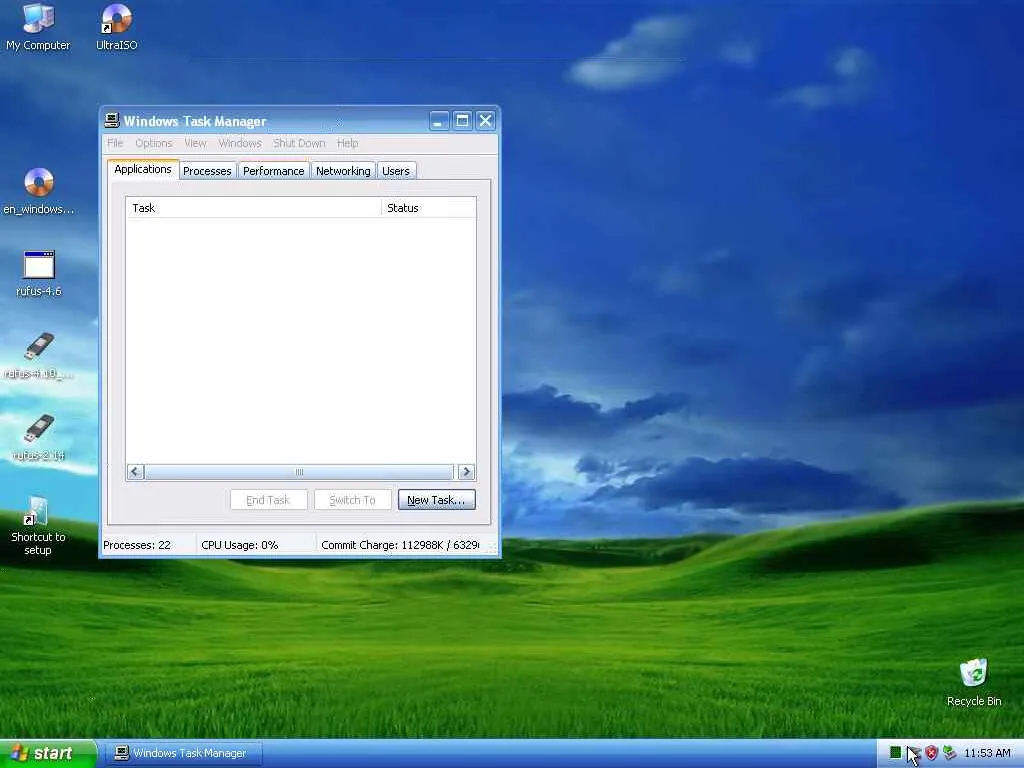Minimize the Windows Task Manager window

coord(439,120)
